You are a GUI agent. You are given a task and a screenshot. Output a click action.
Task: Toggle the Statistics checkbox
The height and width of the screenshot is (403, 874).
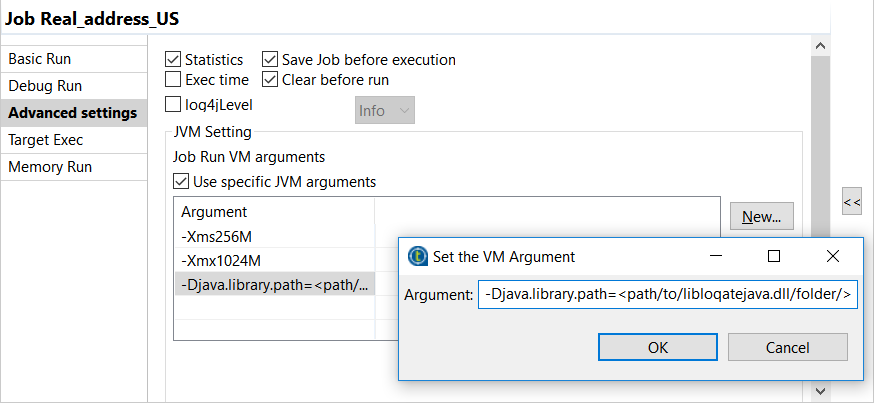coord(173,60)
